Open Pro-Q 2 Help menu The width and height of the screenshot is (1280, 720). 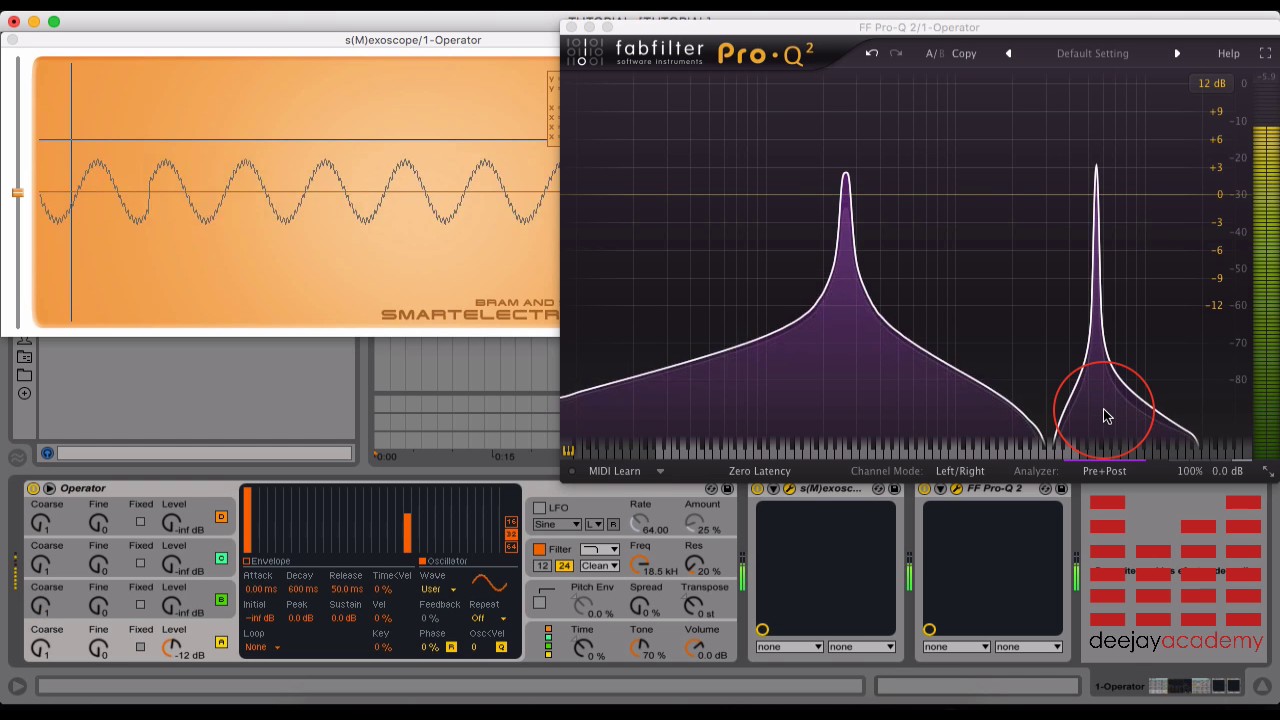point(1228,53)
